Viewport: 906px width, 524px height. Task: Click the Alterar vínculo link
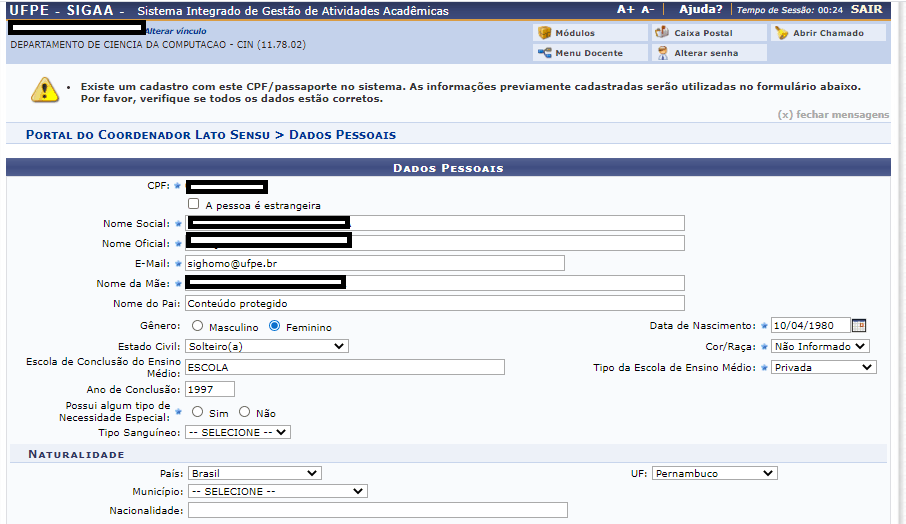click(x=176, y=31)
